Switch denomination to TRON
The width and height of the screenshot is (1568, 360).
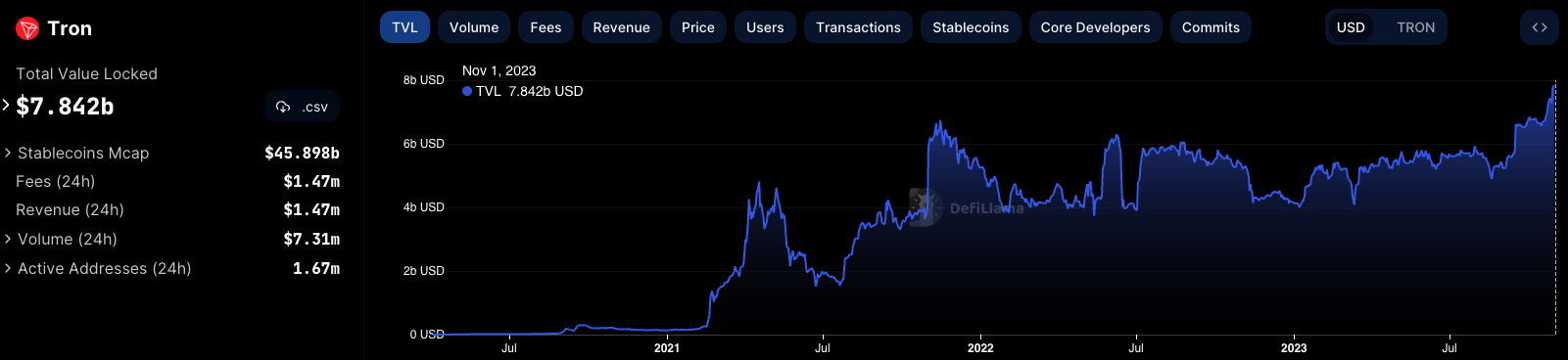pyautogui.click(x=1415, y=27)
